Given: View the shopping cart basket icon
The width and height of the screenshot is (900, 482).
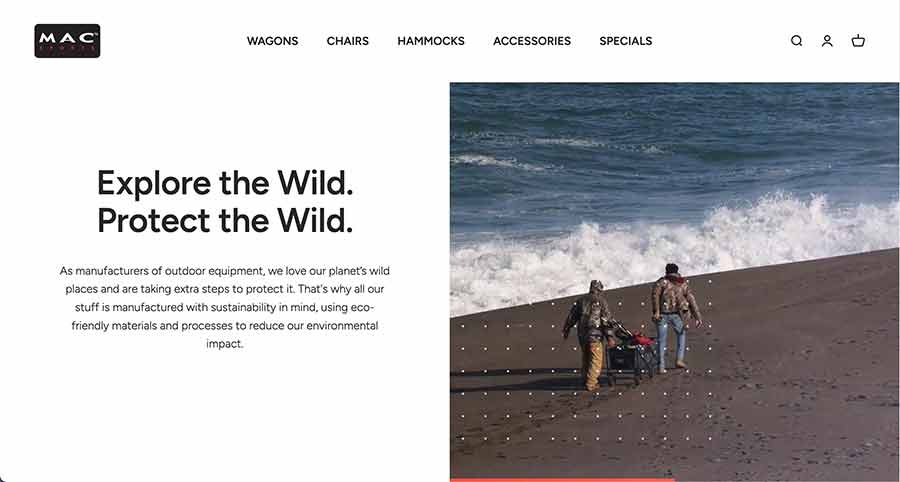Looking at the screenshot, I should [x=858, y=41].
